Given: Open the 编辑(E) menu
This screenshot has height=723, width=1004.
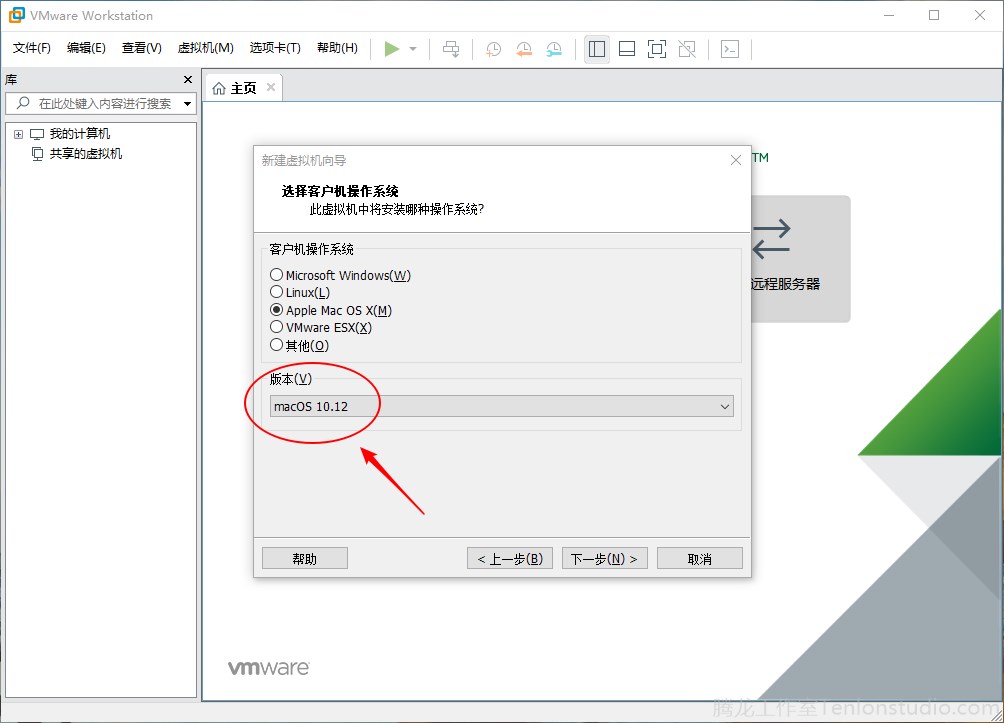Looking at the screenshot, I should click(86, 48).
